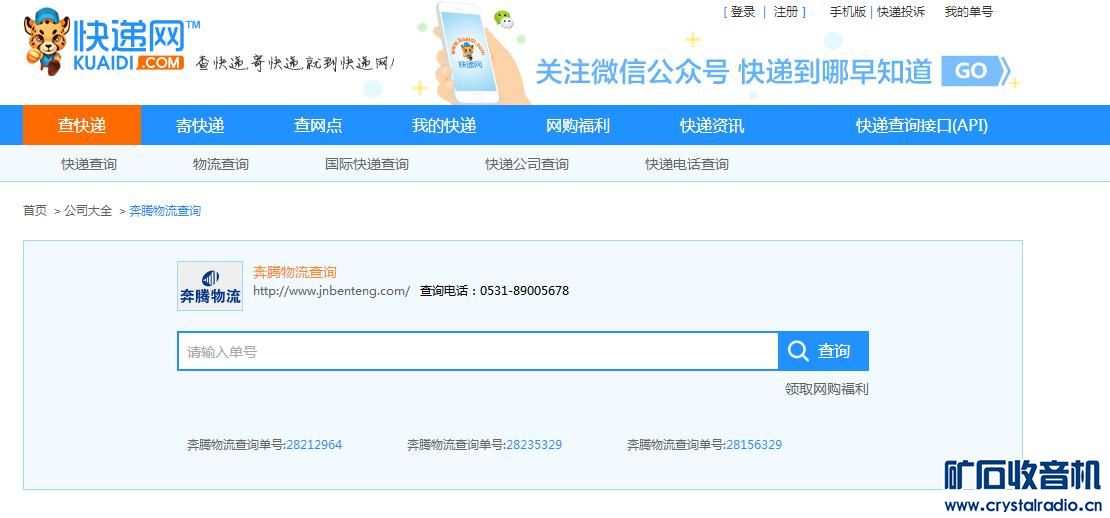Click the GO button on WeChat banner
The height and width of the screenshot is (518, 1110).
click(977, 71)
